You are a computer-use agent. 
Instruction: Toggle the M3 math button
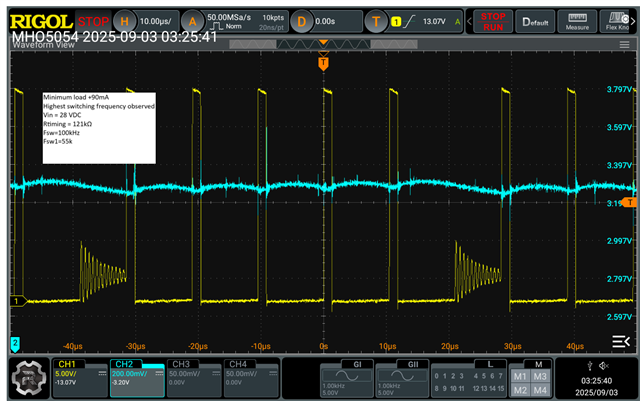pos(540,376)
